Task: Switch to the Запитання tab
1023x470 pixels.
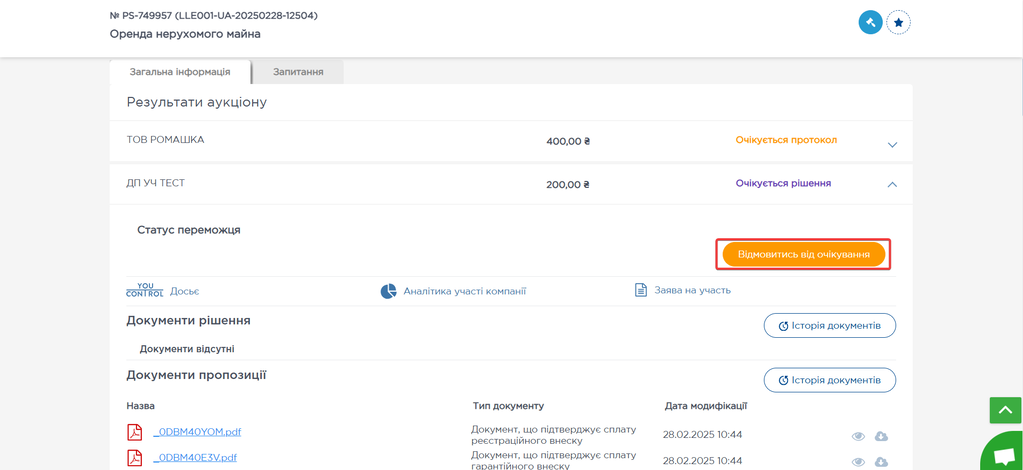Action: (298, 72)
